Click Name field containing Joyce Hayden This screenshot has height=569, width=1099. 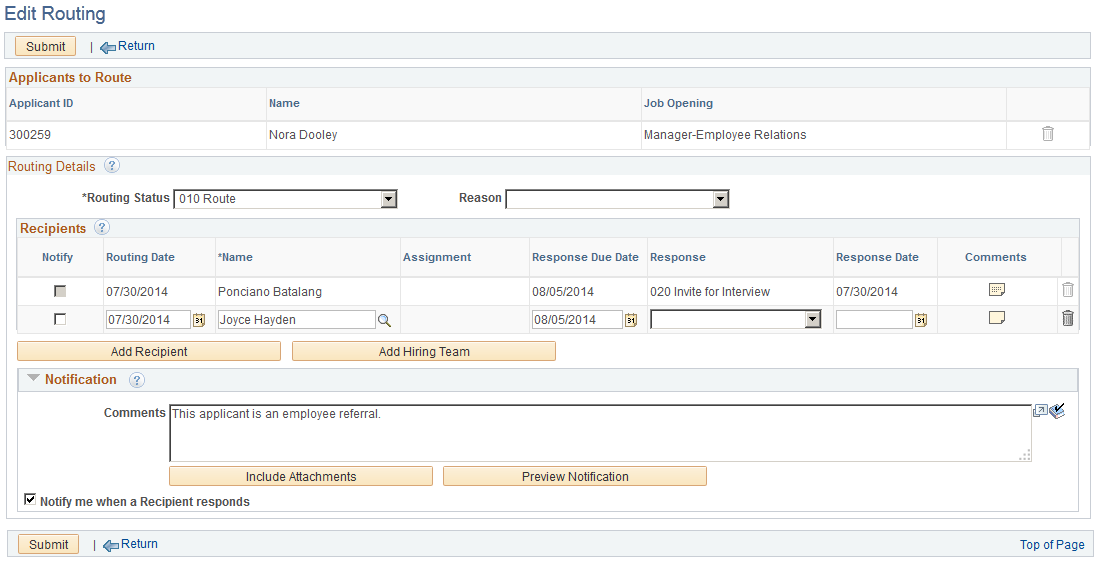tap(296, 320)
